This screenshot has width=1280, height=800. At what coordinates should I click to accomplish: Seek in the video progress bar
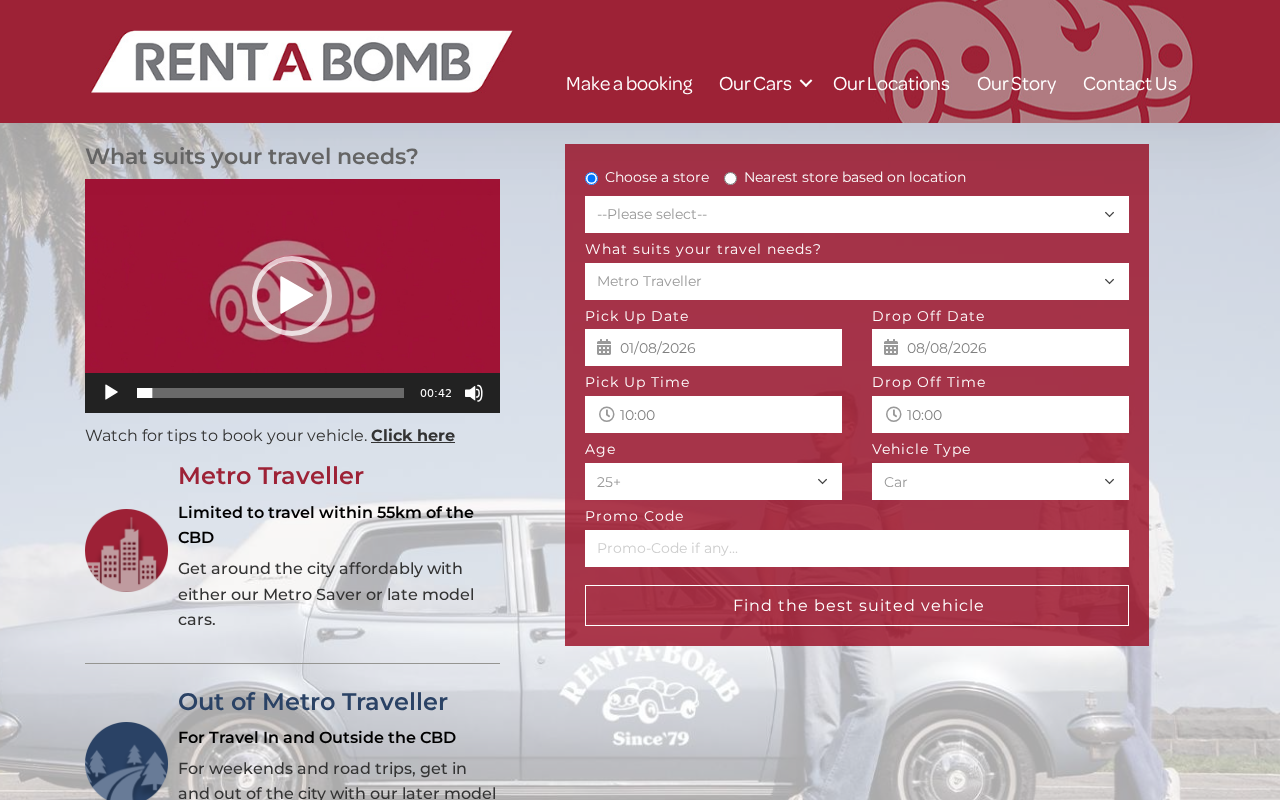tap(270, 393)
